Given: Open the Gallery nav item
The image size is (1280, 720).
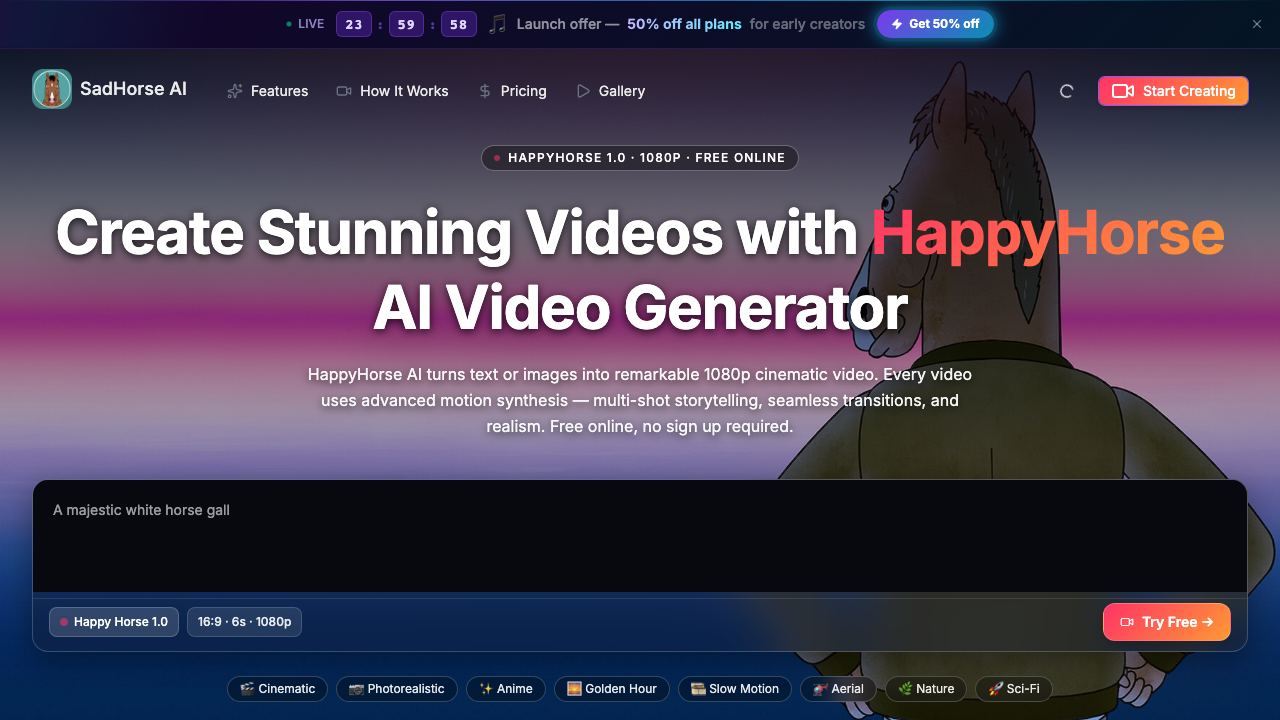Looking at the screenshot, I should (x=611, y=91).
